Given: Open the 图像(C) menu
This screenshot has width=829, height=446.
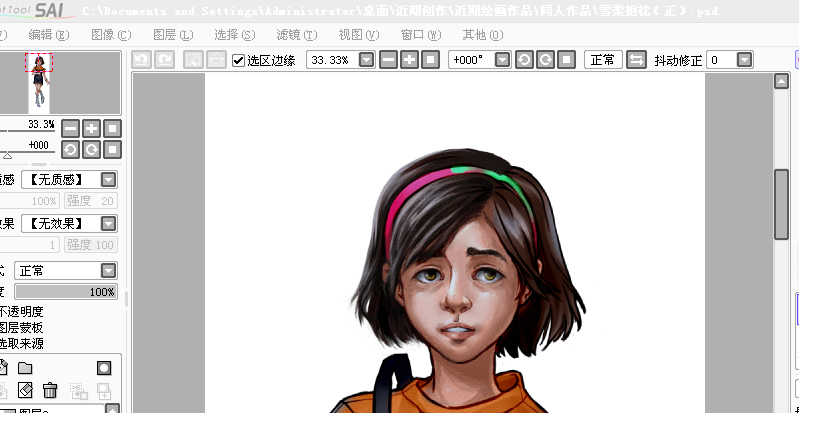Looking at the screenshot, I should pos(111,35).
